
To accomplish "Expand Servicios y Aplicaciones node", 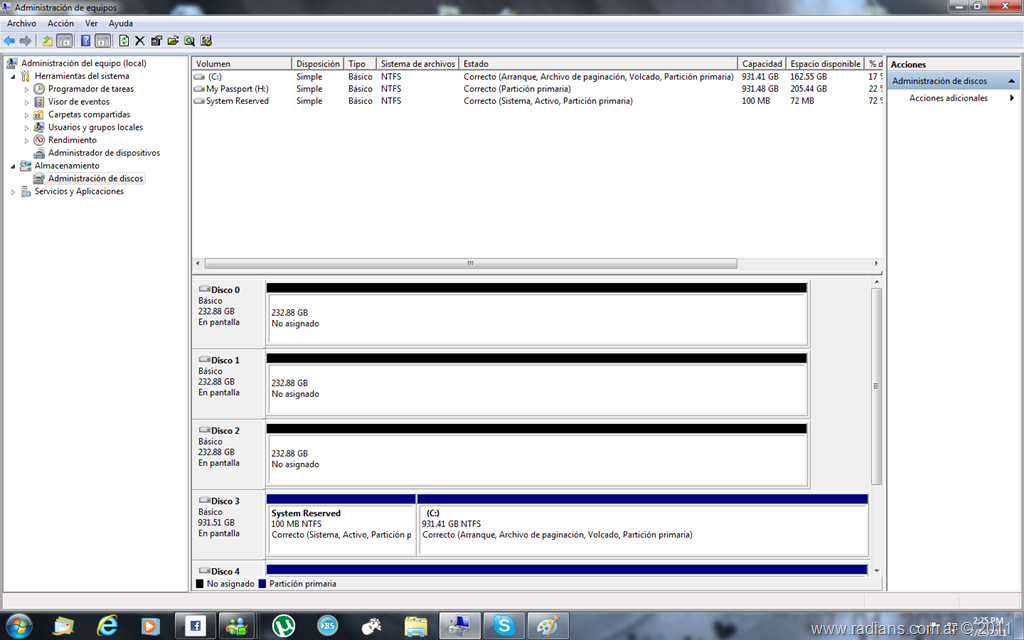I will click(x=13, y=192).
